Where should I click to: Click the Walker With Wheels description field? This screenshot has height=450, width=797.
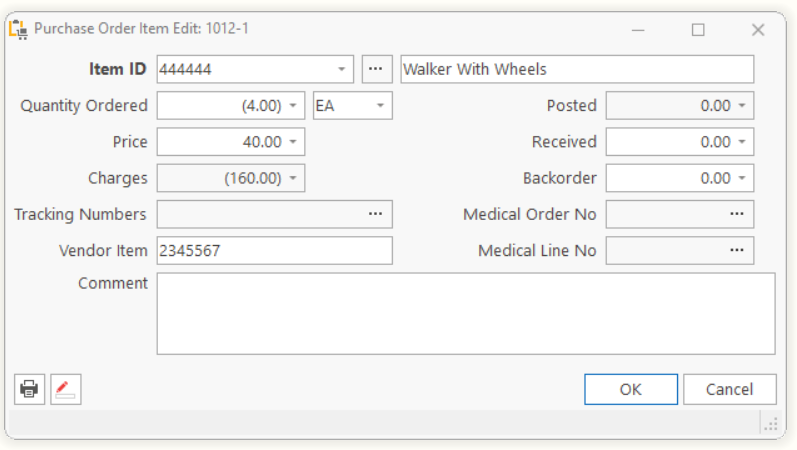pyautogui.click(x=576, y=69)
